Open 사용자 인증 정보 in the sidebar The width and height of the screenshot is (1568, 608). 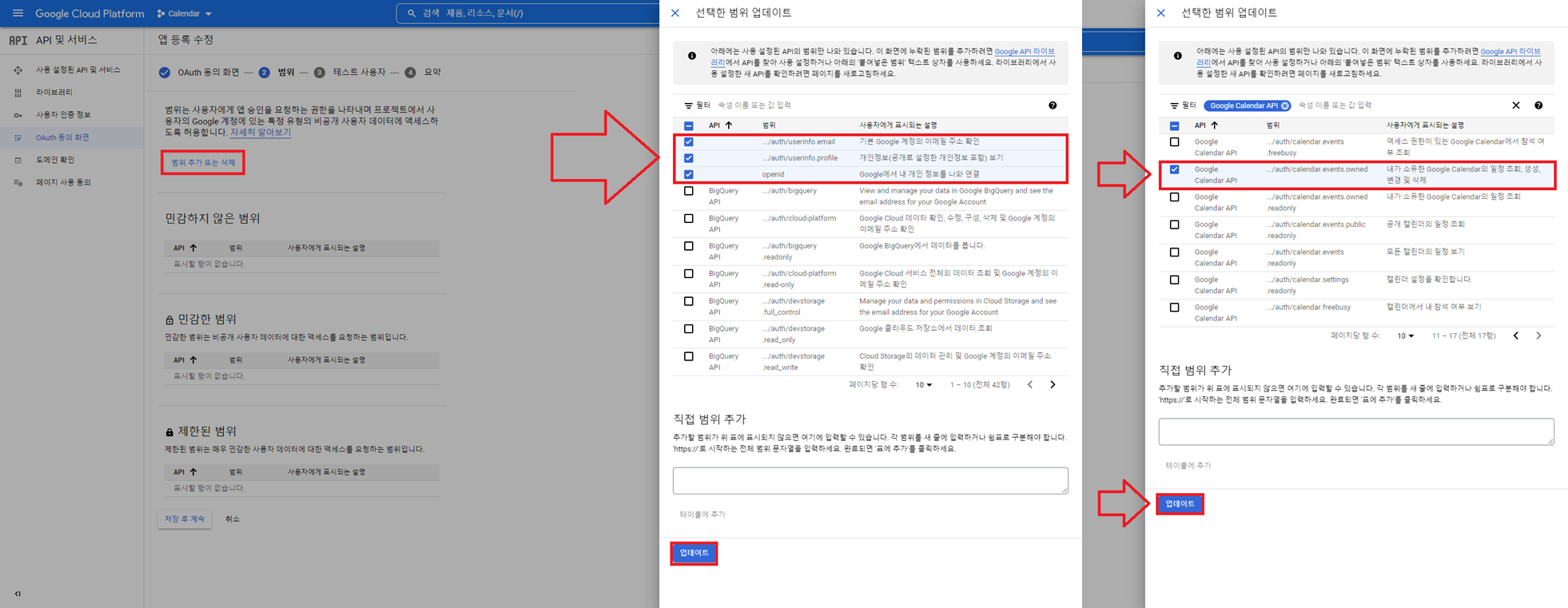pyautogui.click(x=63, y=114)
